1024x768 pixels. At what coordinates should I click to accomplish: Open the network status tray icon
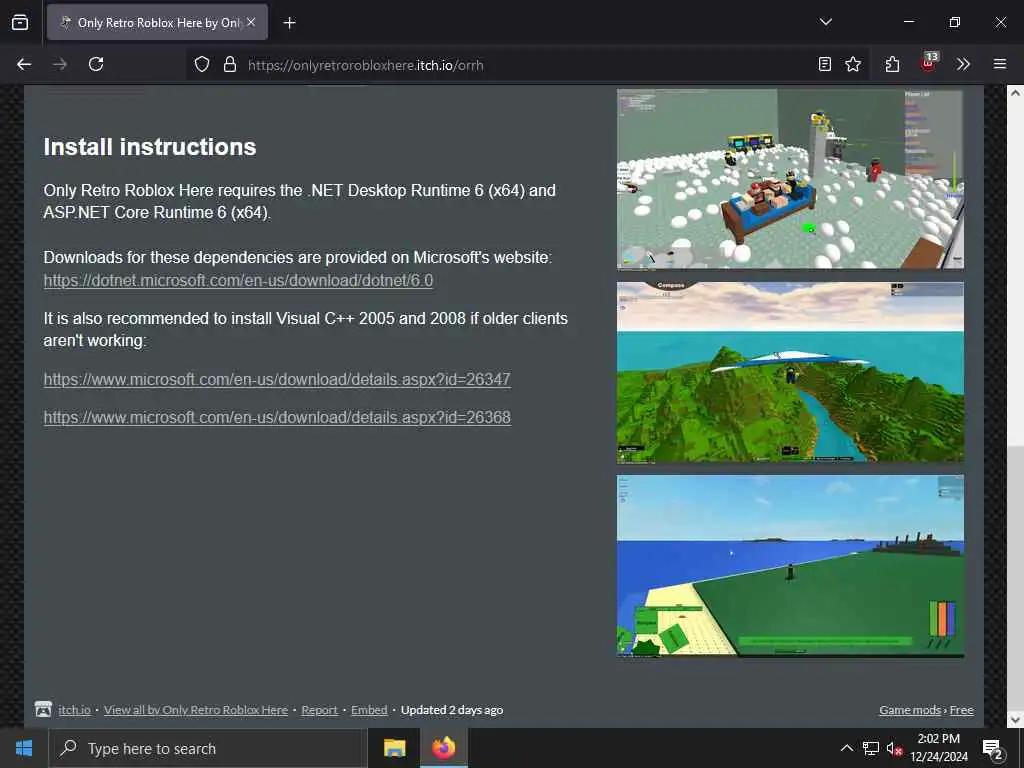point(871,748)
